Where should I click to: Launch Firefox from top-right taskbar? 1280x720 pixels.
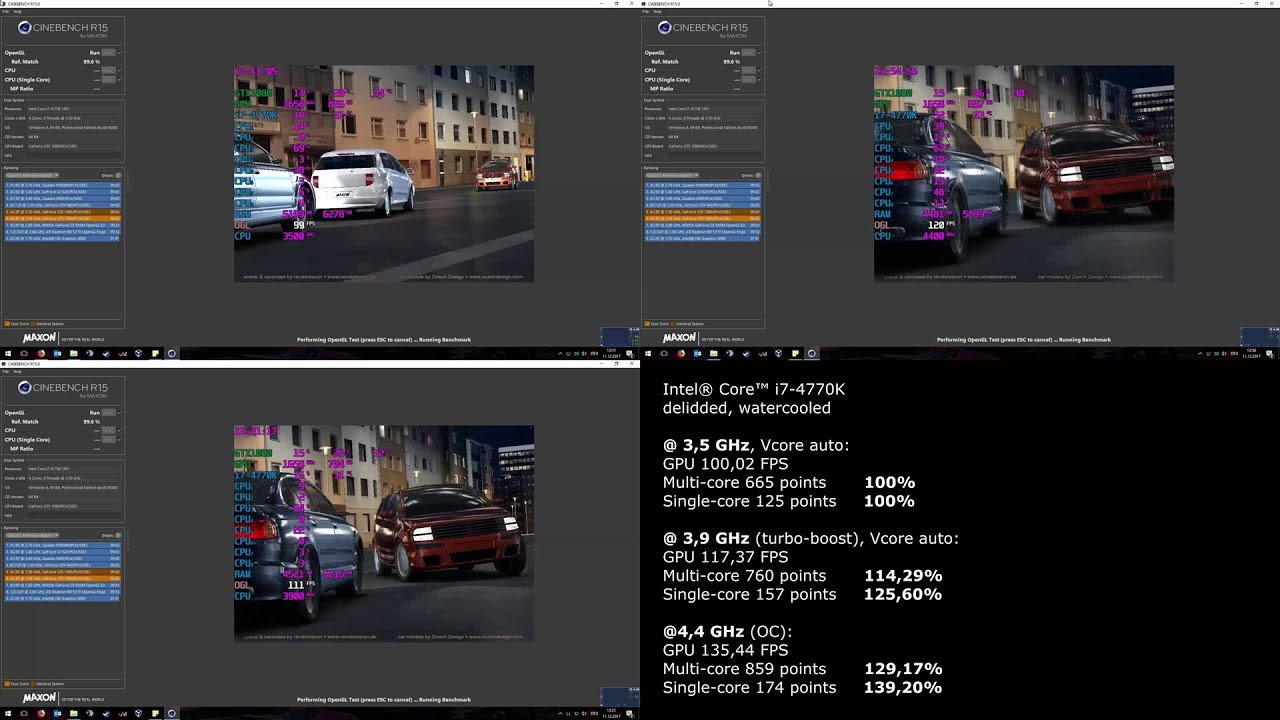(681, 353)
